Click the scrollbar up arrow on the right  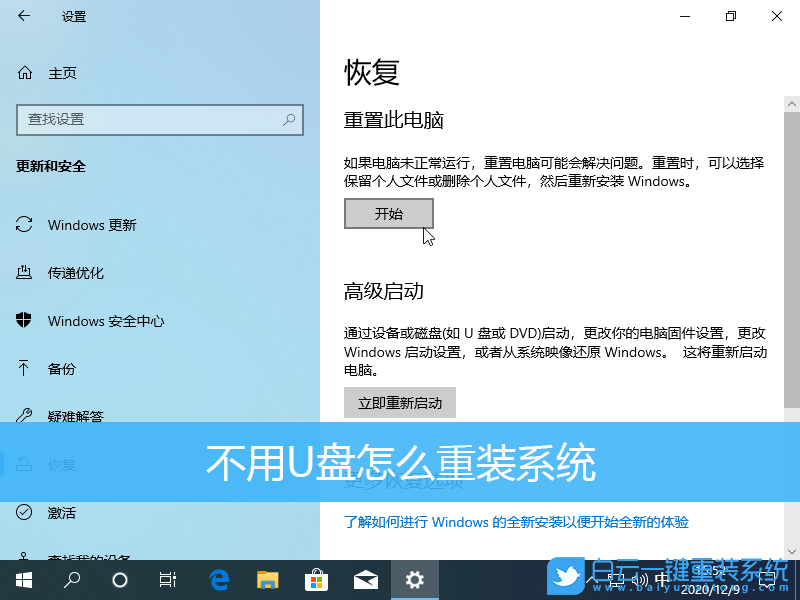pyautogui.click(x=791, y=102)
